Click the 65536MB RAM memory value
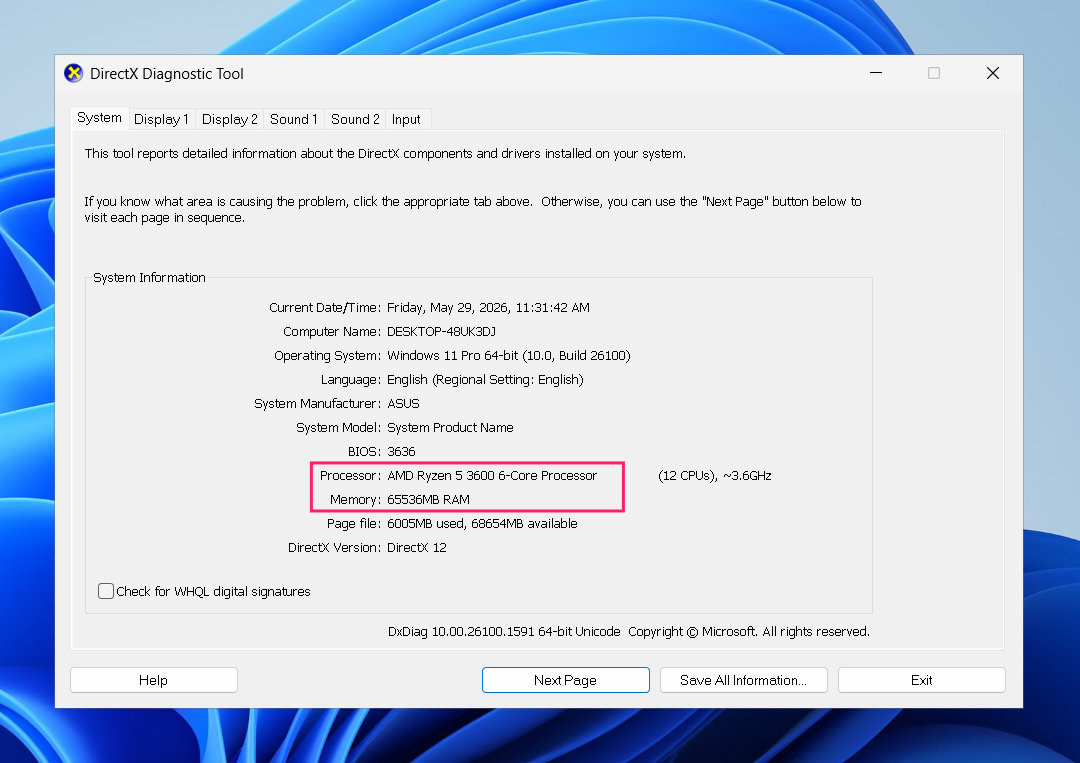1080x763 pixels. [x=428, y=499]
